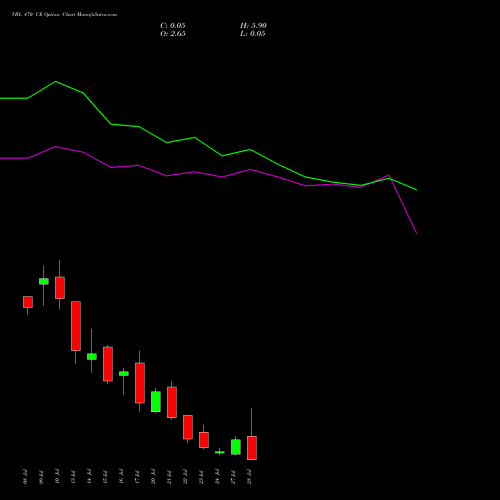
Task: Click the 08 Jul date axis label
Action: pos(26,477)
